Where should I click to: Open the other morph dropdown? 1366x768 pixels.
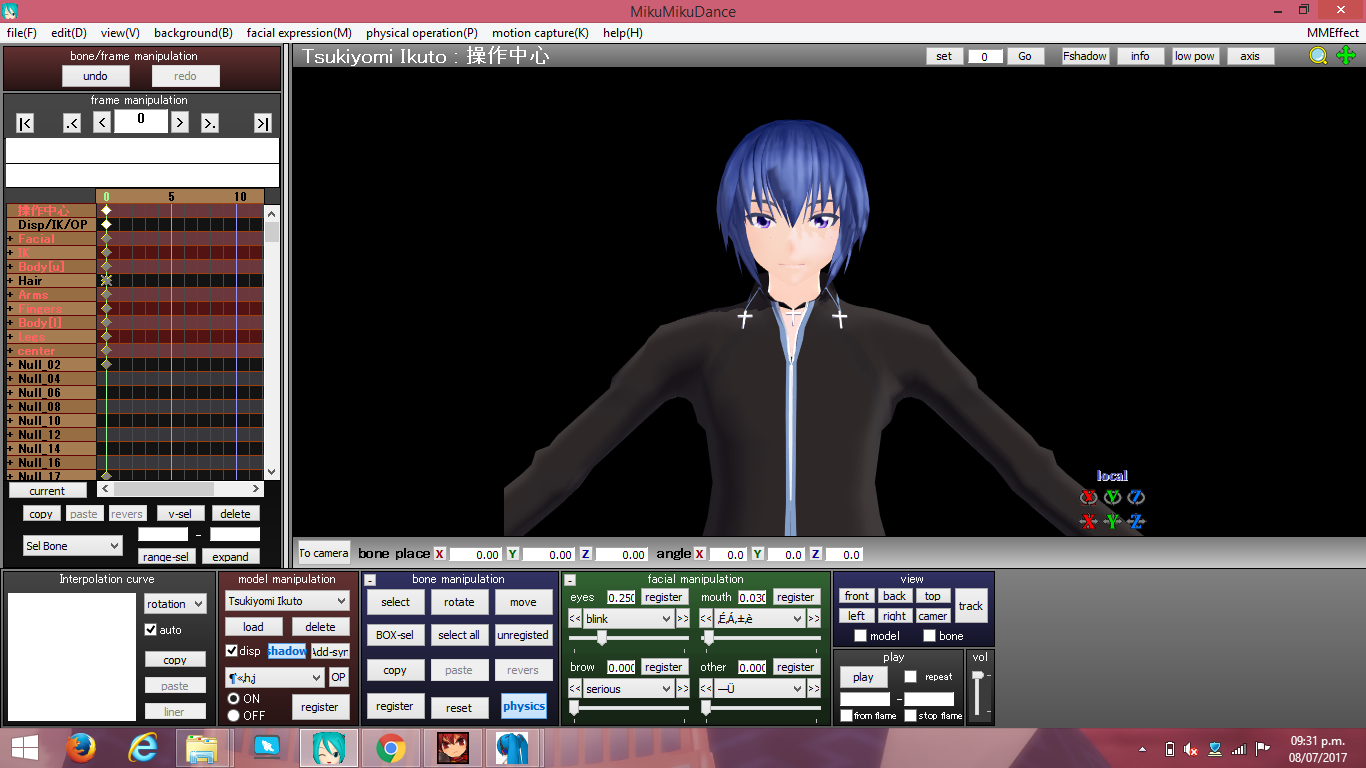760,689
